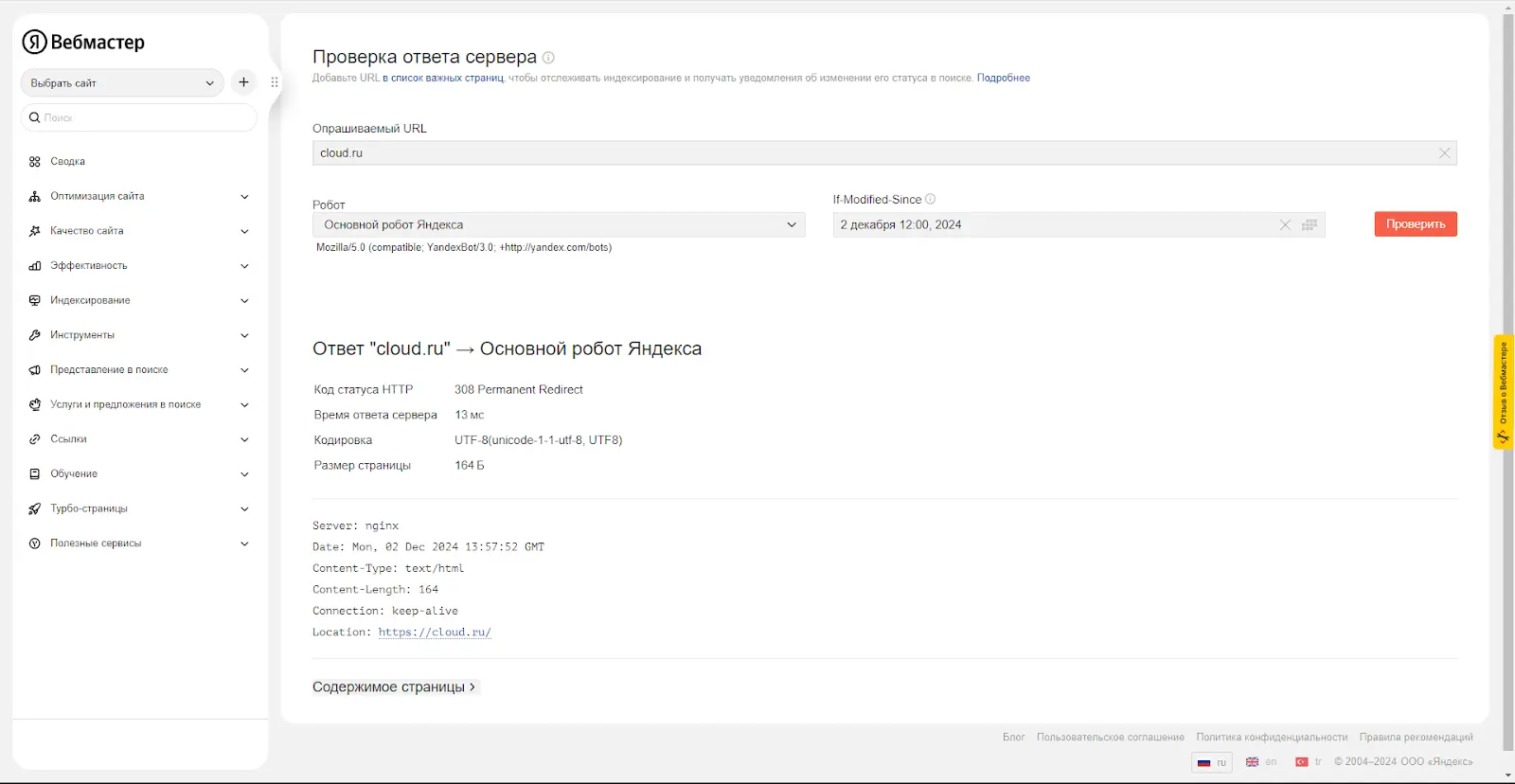The height and width of the screenshot is (784, 1515).
Task: Click the Инструменты wrench icon
Action: (x=35, y=335)
